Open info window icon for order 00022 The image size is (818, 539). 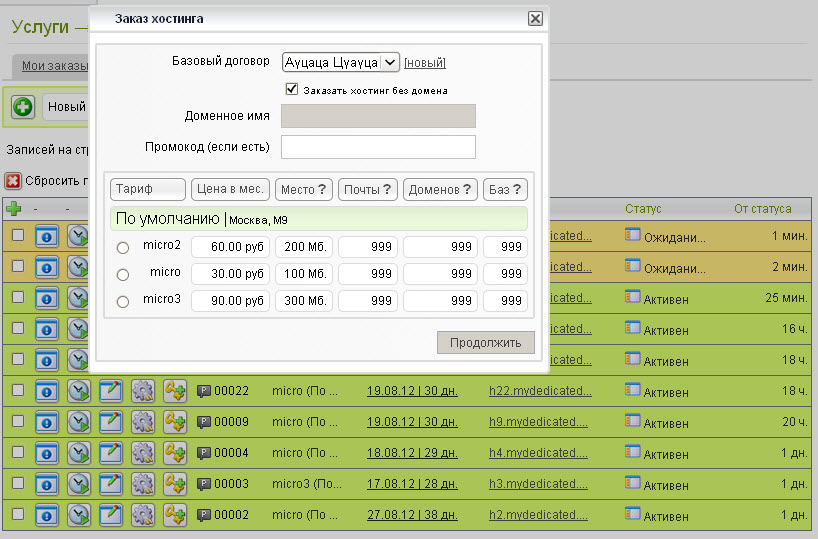[47, 391]
